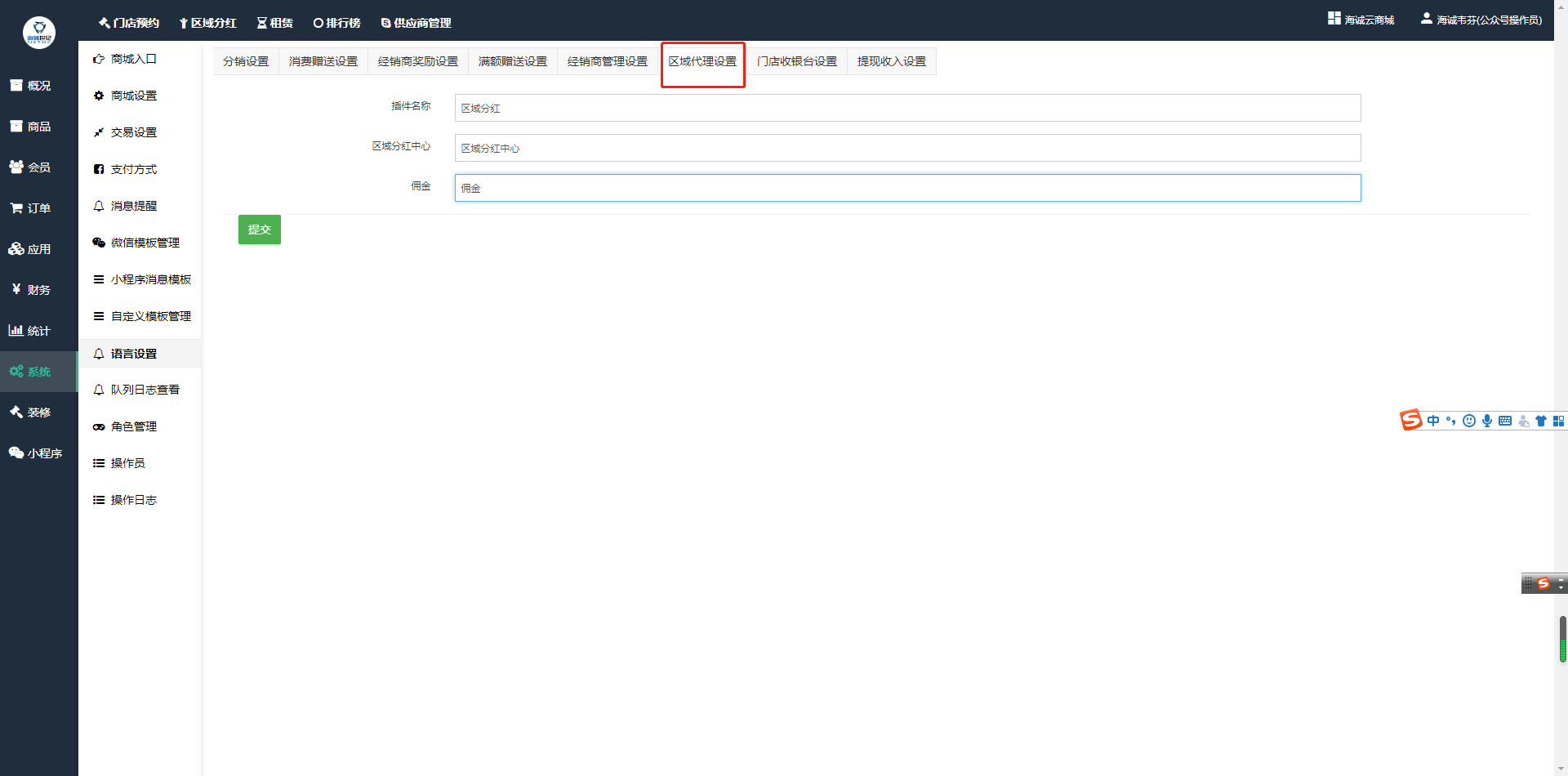Open 自定义模板管理 in the submenu

pos(142,316)
